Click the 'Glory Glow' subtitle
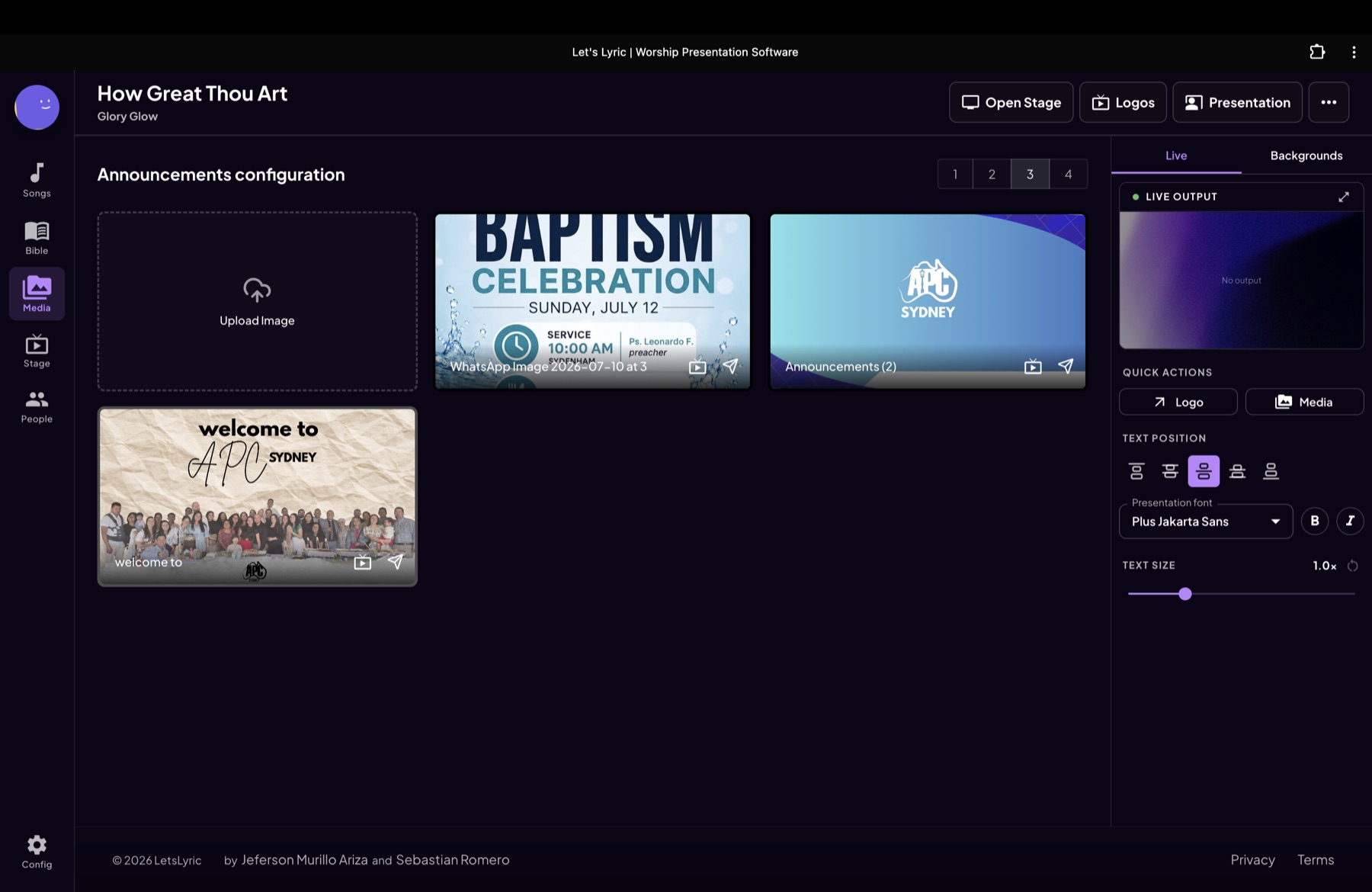Screen dimensions: 1372x892 pos(127,116)
